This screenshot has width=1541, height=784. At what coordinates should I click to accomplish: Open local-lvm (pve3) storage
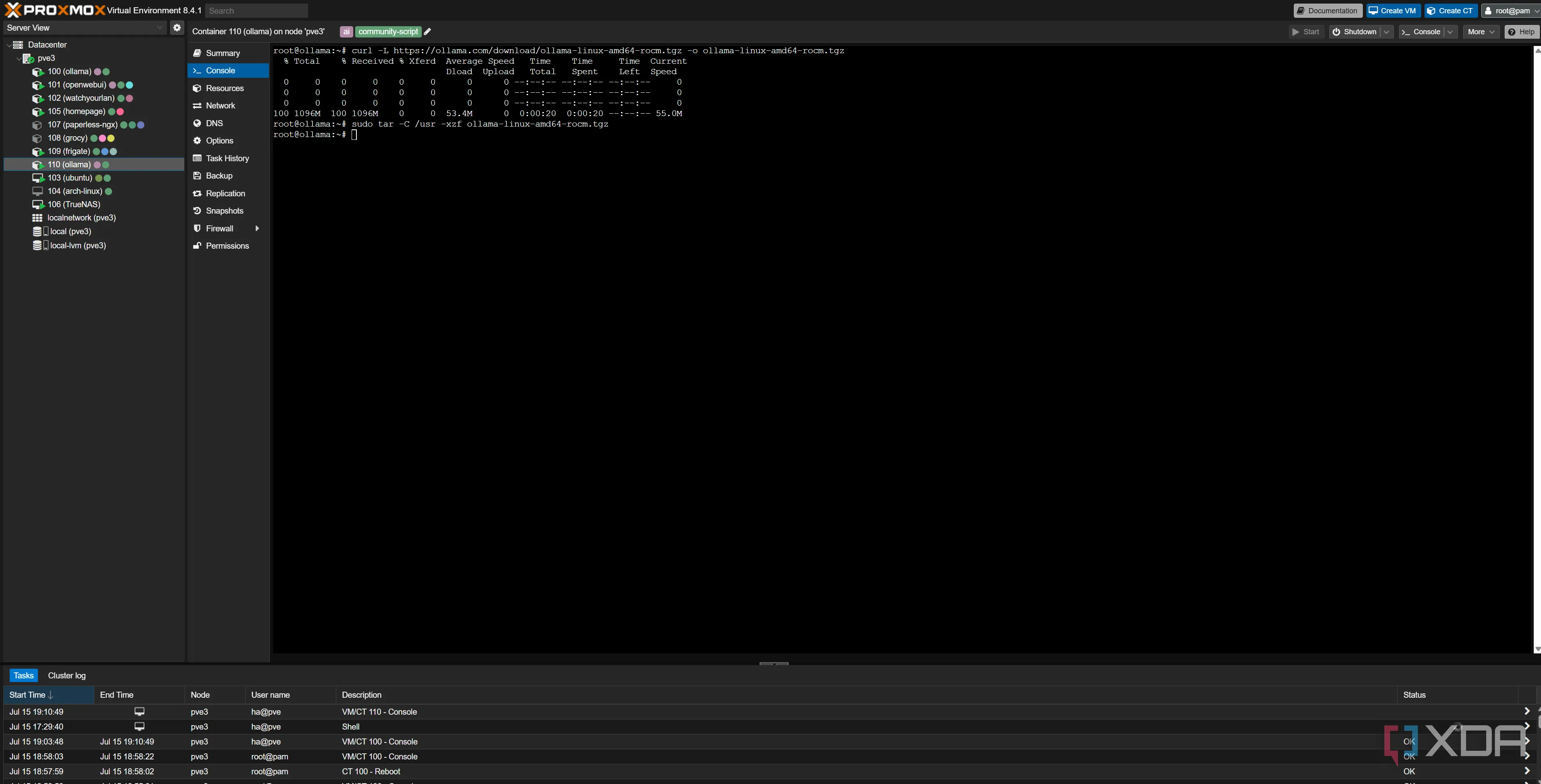click(78, 245)
